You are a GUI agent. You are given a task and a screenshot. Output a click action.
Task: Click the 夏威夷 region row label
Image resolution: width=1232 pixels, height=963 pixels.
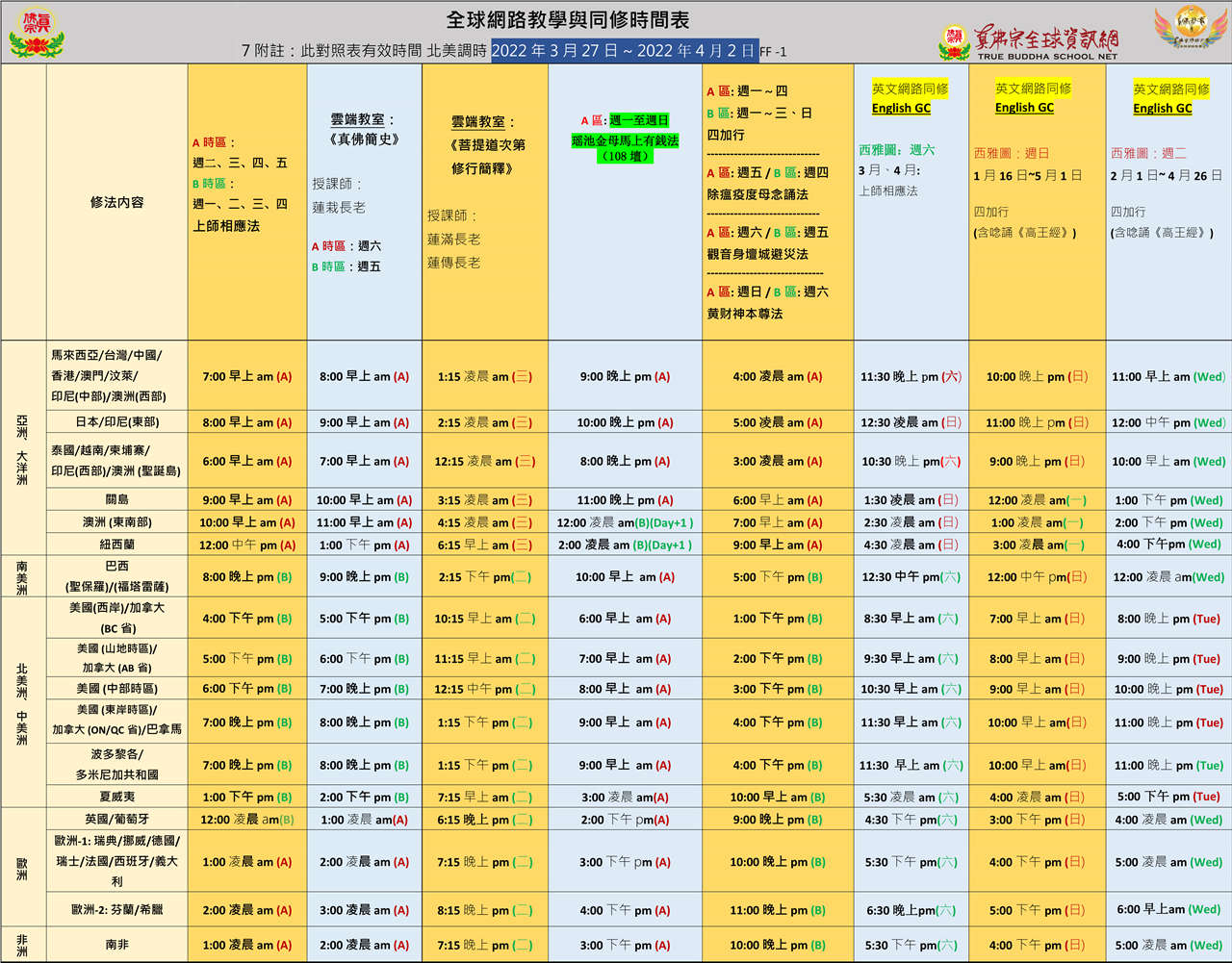point(116,797)
